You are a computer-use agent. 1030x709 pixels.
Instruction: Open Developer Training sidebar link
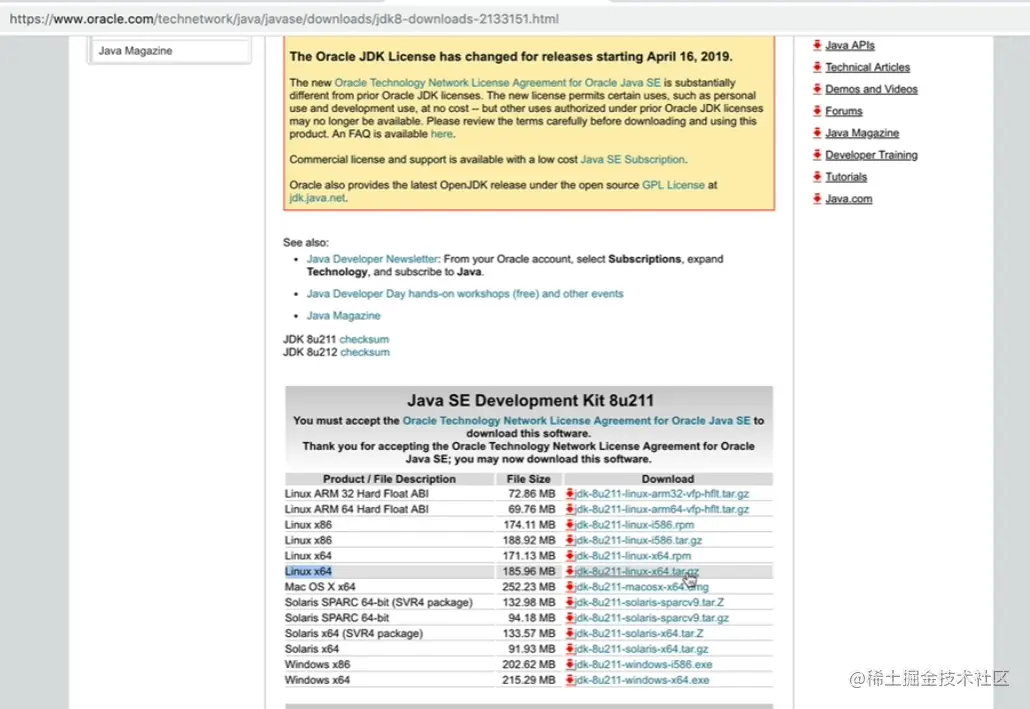click(871, 155)
